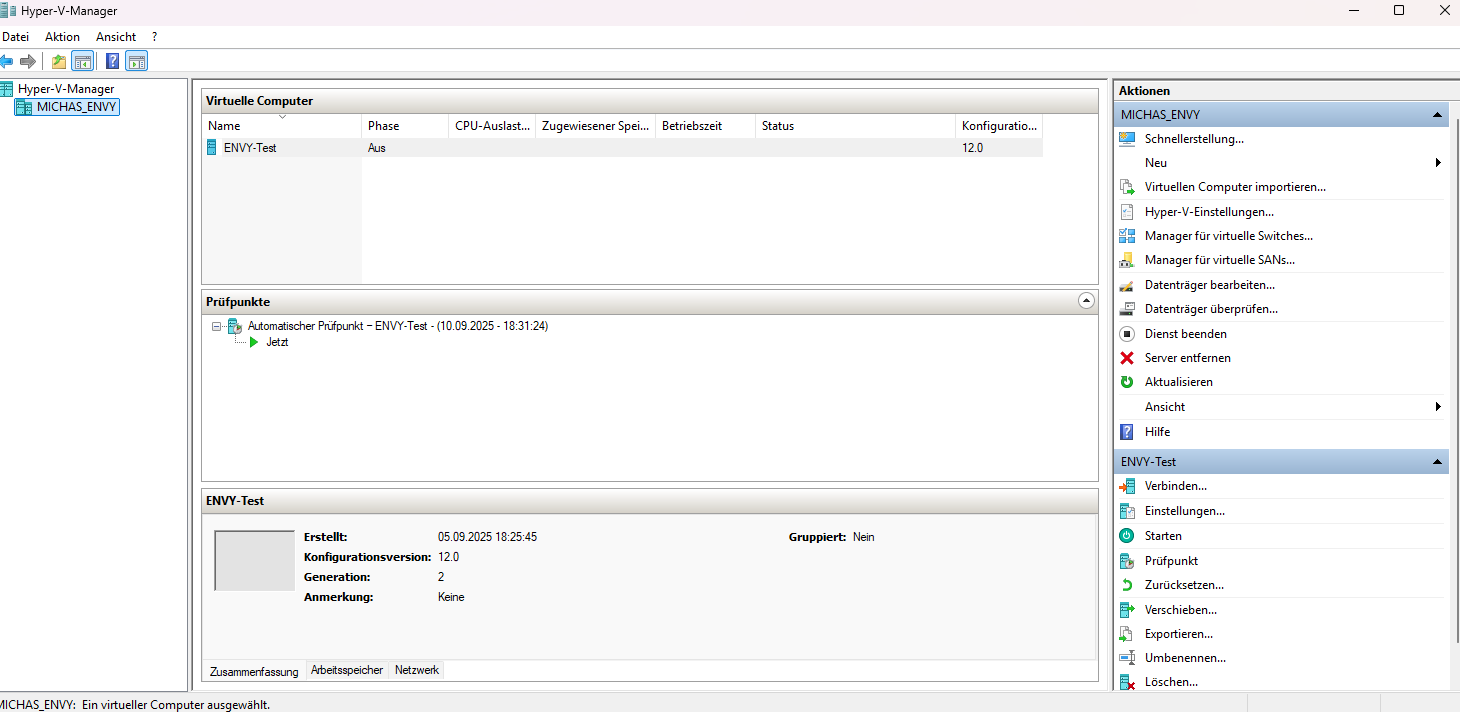Expand the Ansicht submenu arrow under Aktionen
Screen dimensions: 1460x712
pos(1438,406)
